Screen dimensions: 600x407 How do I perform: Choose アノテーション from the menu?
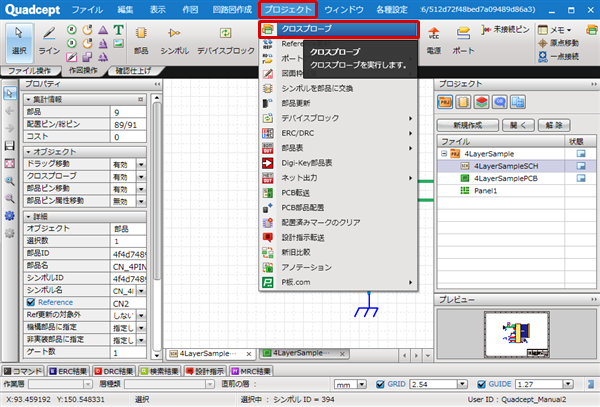pyautogui.click(x=338, y=267)
